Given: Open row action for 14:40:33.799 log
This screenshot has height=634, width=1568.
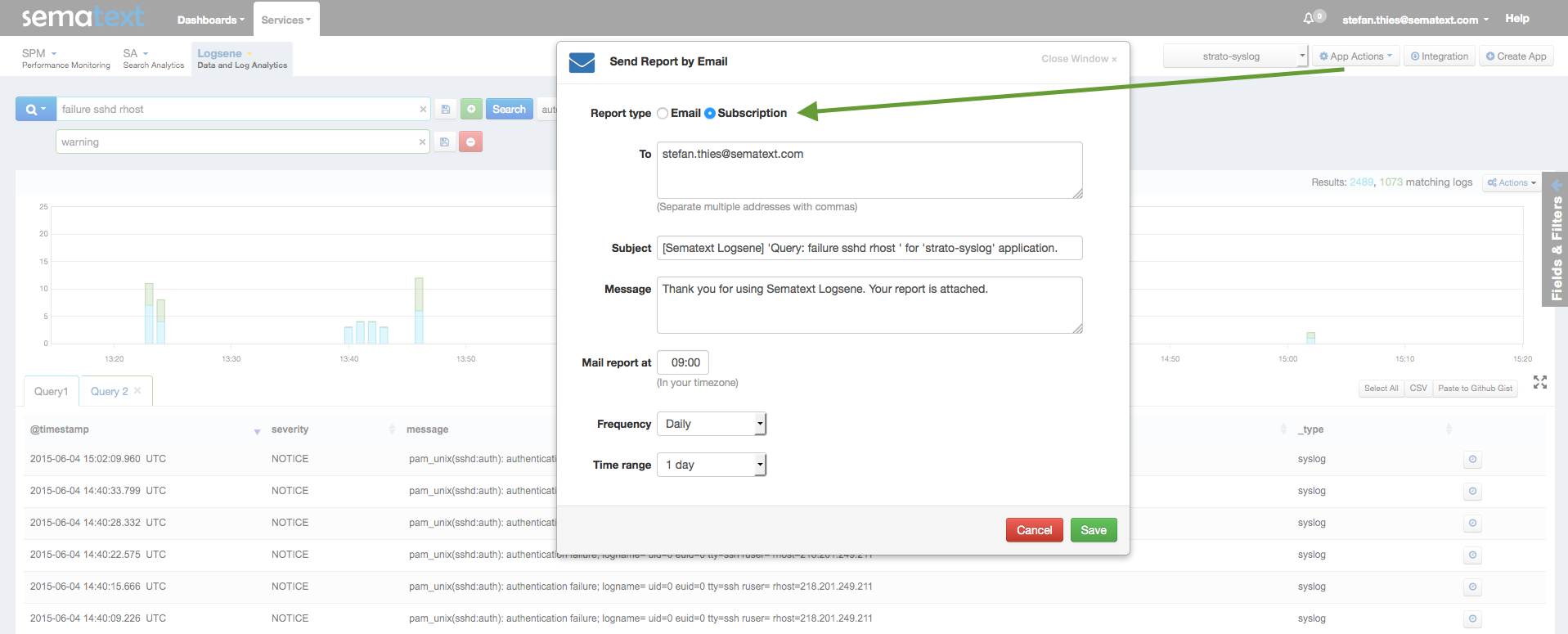Looking at the screenshot, I should (1472, 491).
